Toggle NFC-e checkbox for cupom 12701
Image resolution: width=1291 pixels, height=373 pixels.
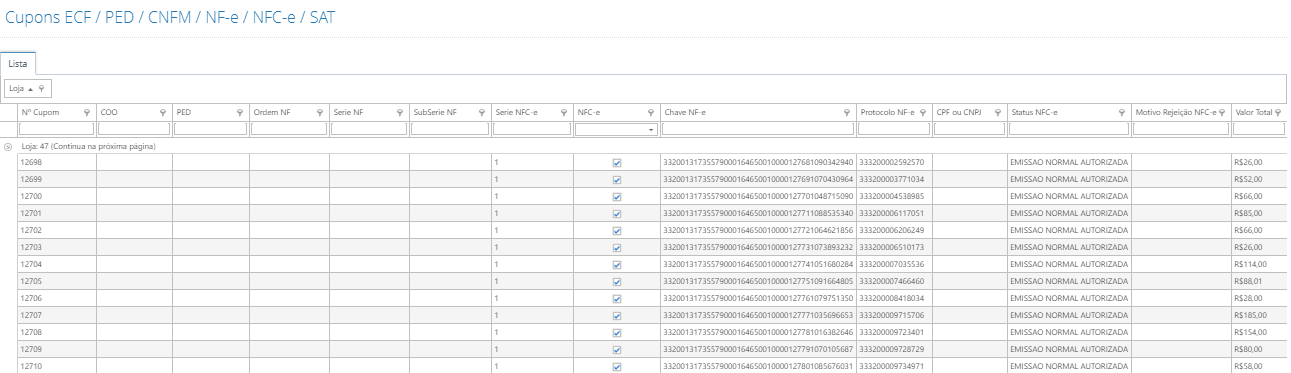point(616,214)
